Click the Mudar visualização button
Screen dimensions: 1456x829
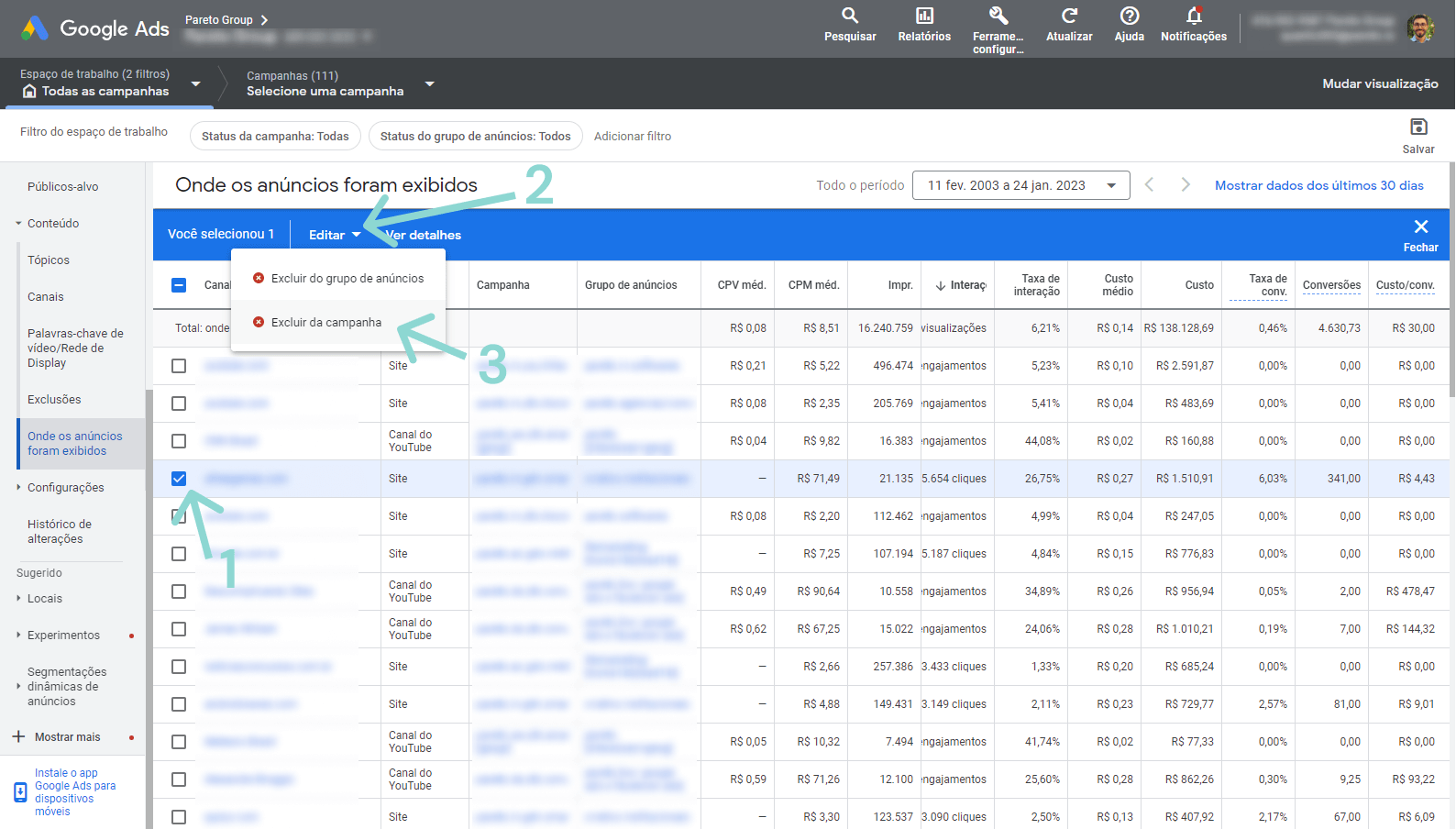[x=1379, y=83]
